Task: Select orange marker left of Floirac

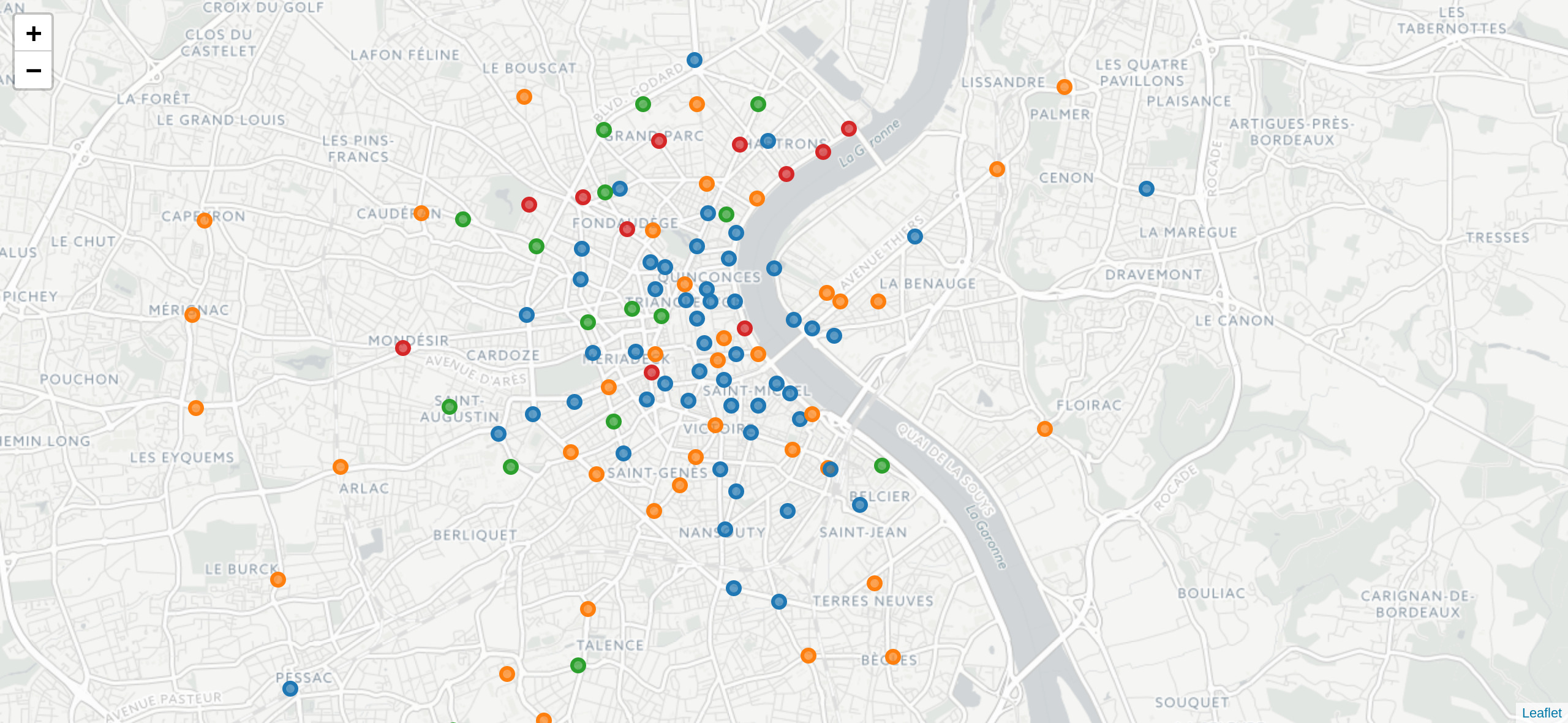Action: 1045,429
